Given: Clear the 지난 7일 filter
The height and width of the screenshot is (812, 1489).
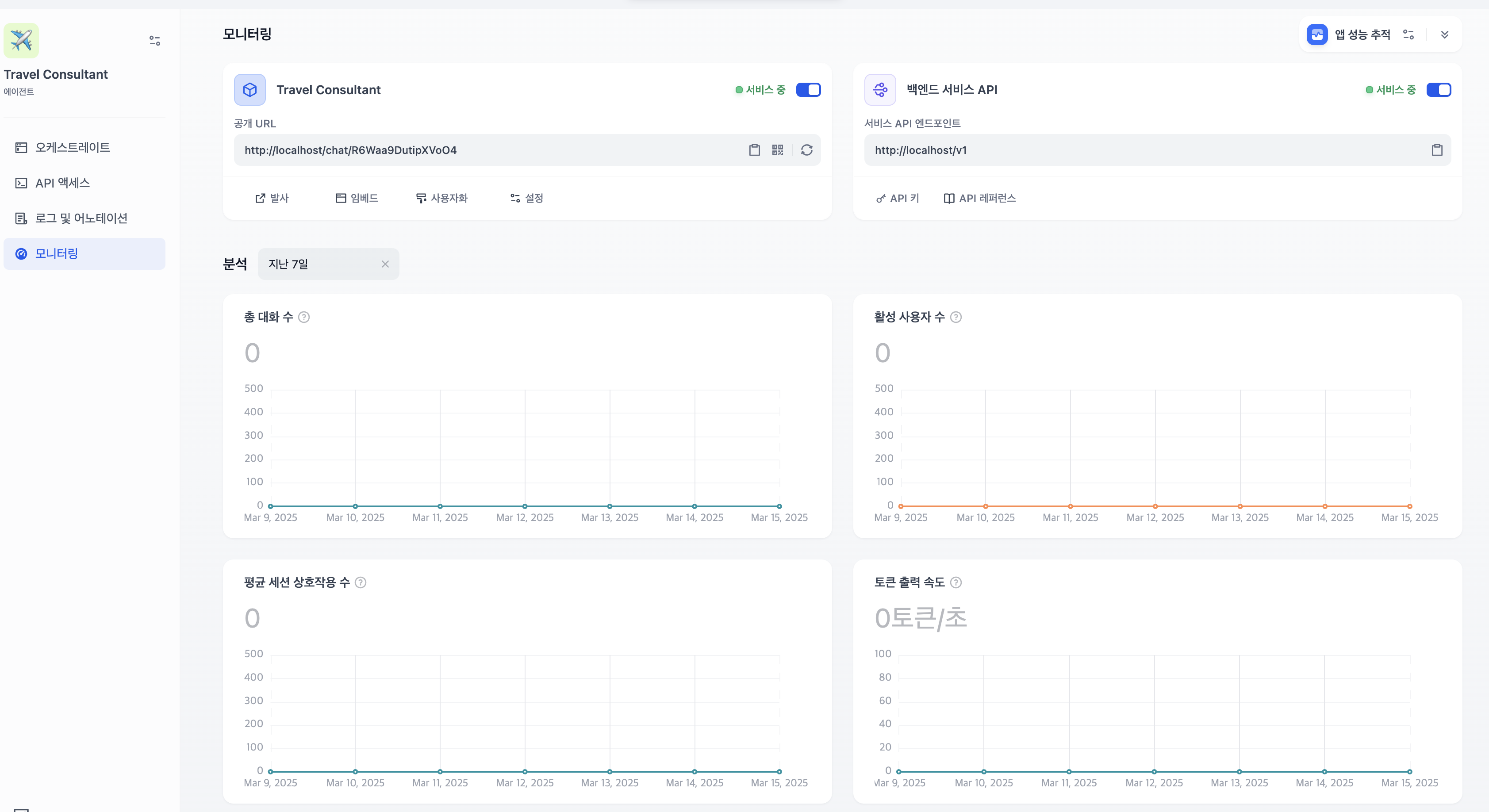Looking at the screenshot, I should click(385, 264).
